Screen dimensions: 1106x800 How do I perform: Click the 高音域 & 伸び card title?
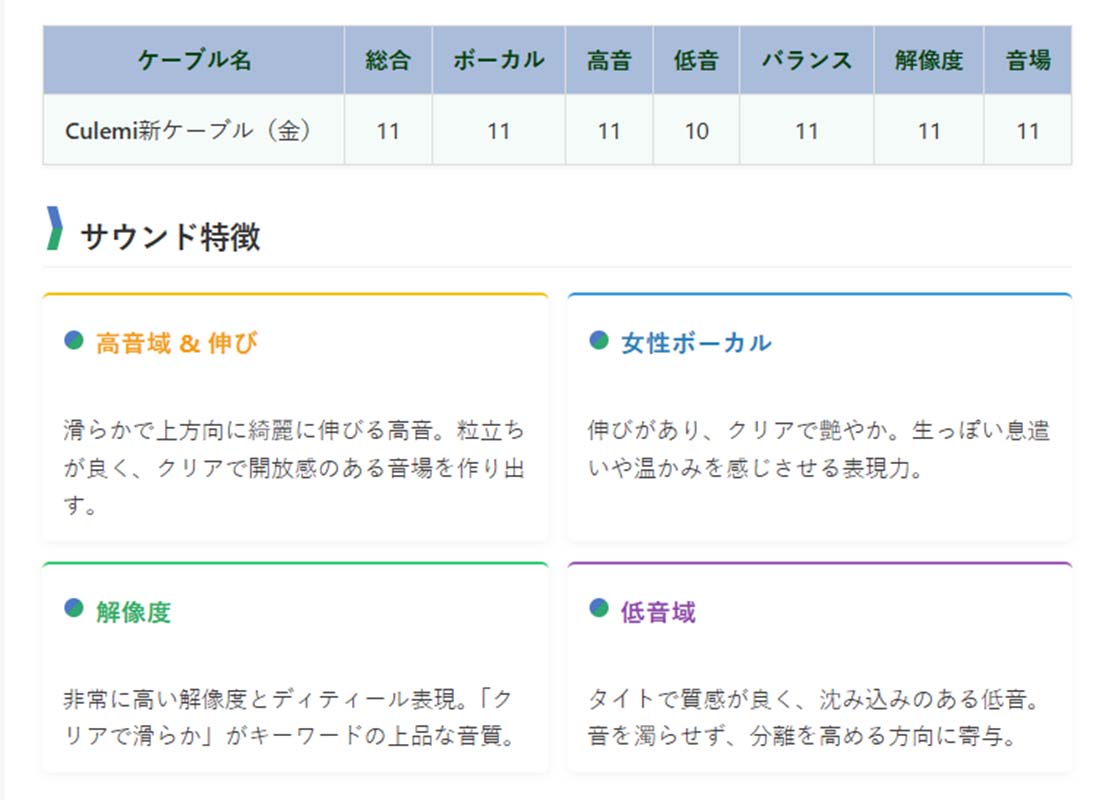(176, 344)
